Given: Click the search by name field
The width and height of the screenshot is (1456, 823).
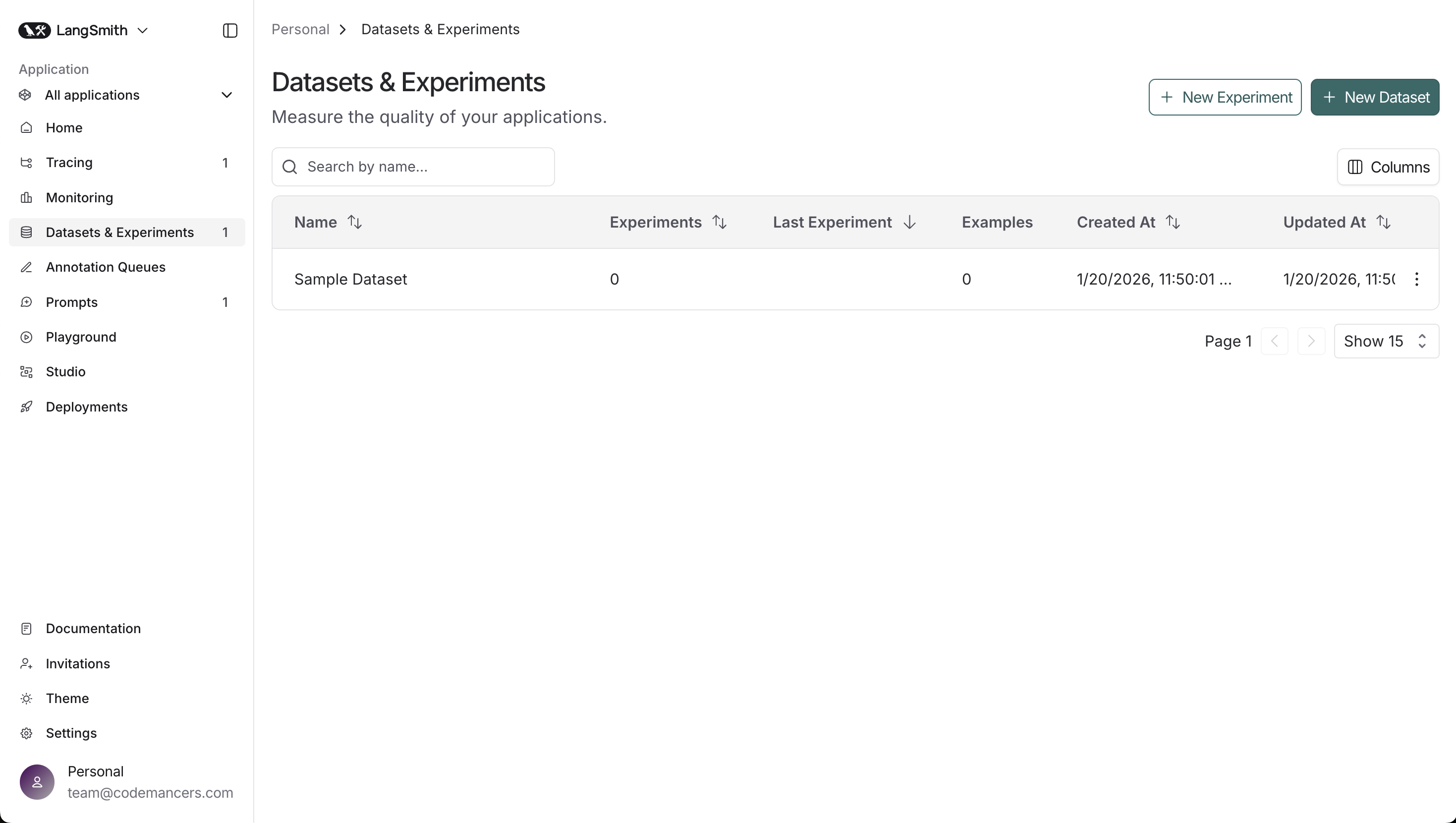Looking at the screenshot, I should [x=413, y=166].
